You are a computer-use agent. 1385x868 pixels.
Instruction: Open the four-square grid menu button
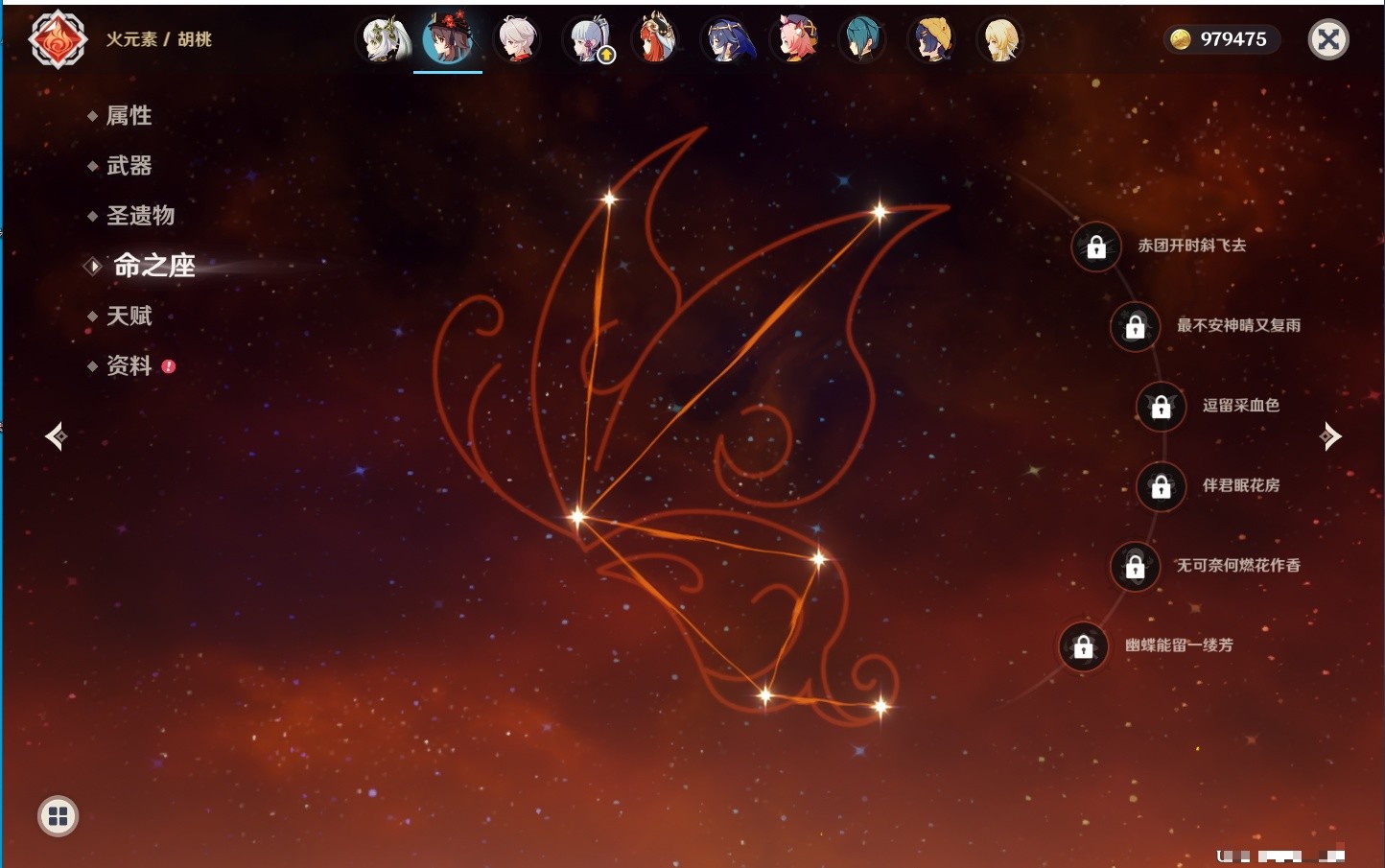(58, 816)
